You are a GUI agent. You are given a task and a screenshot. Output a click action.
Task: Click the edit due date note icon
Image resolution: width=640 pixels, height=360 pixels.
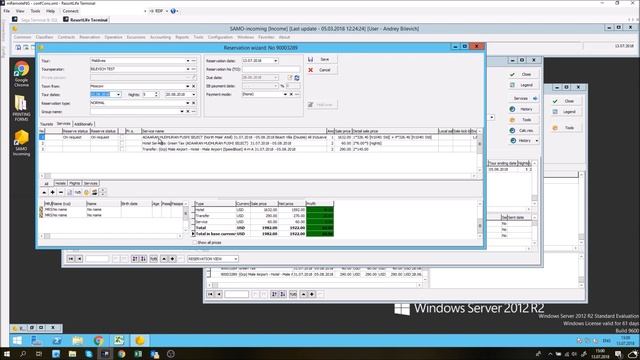click(x=290, y=78)
